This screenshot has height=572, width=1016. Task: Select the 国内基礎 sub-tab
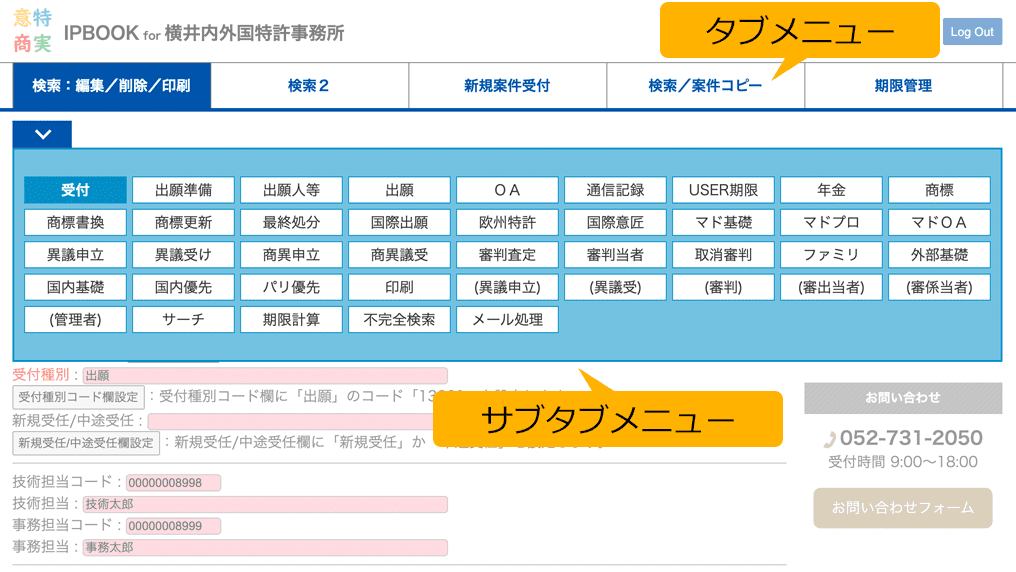(75, 288)
